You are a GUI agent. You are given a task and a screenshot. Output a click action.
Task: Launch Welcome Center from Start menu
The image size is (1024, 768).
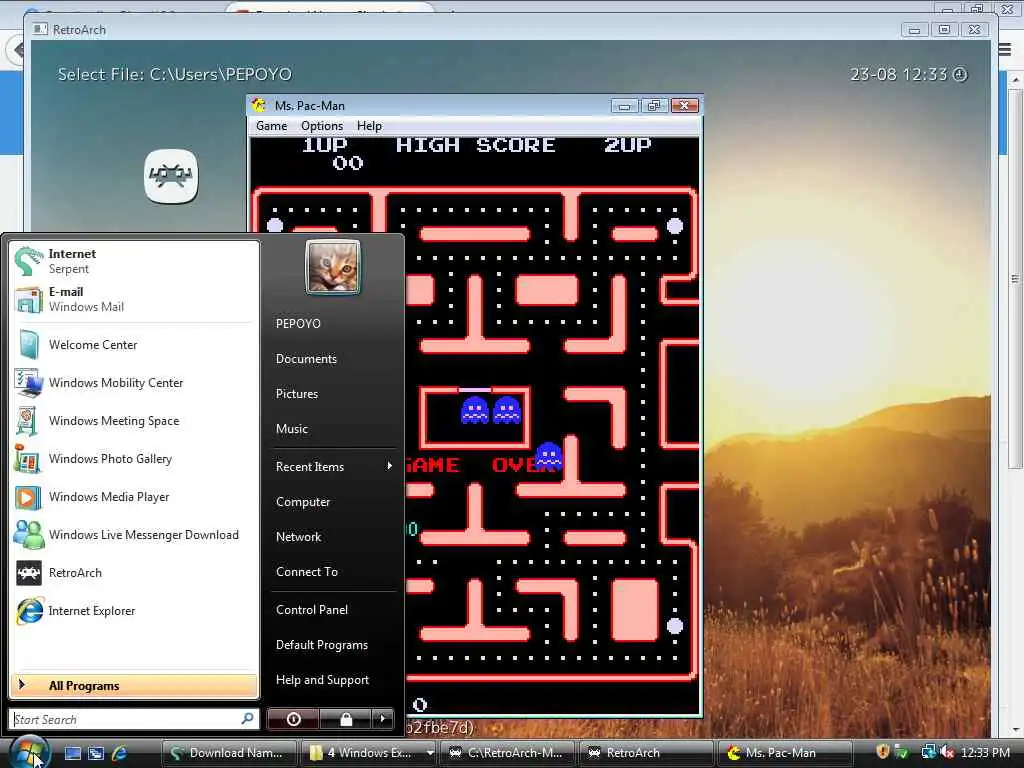tap(134, 345)
